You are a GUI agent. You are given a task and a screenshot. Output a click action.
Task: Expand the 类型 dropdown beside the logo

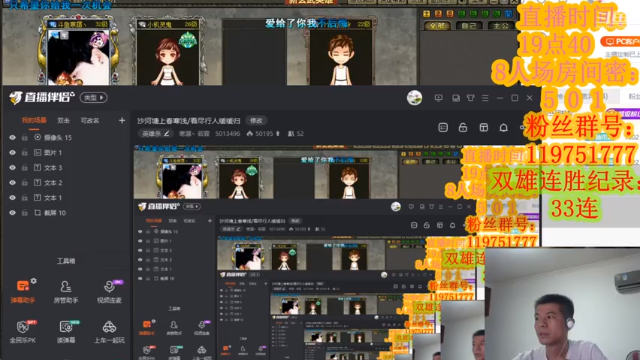[x=93, y=98]
